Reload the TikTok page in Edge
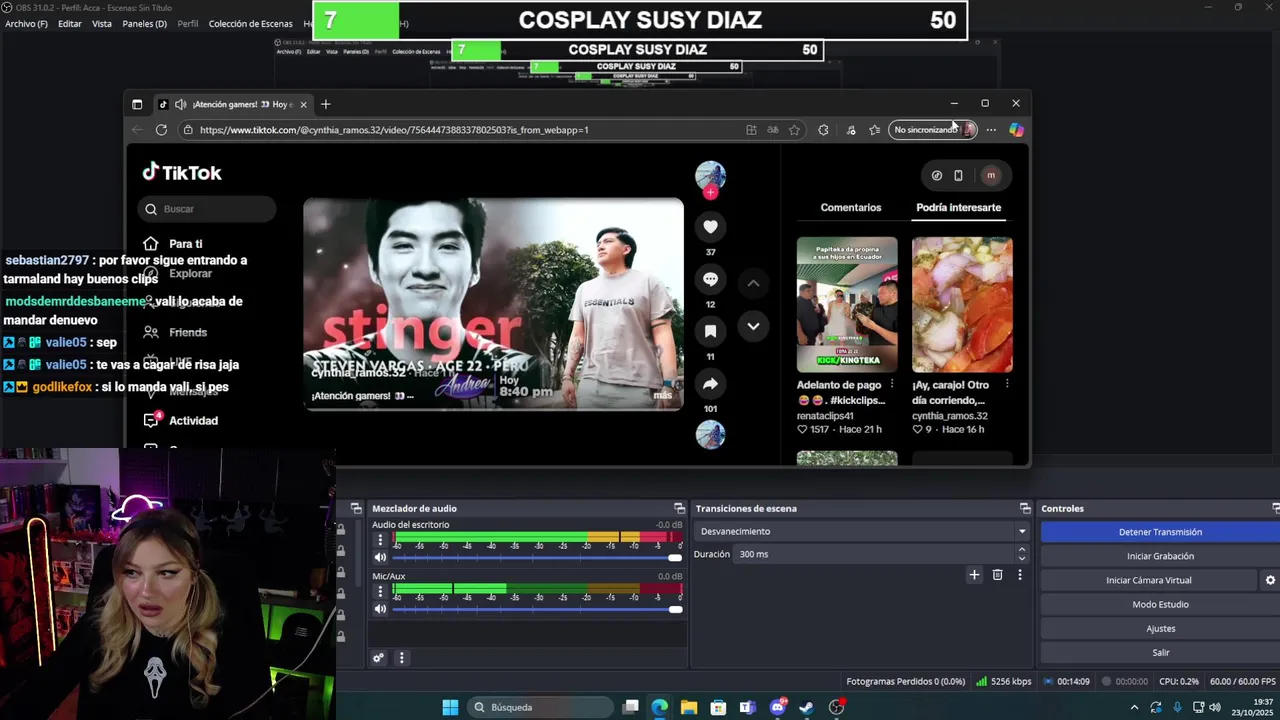The width and height of the screenshot is (1280, 720). point(161,130)
